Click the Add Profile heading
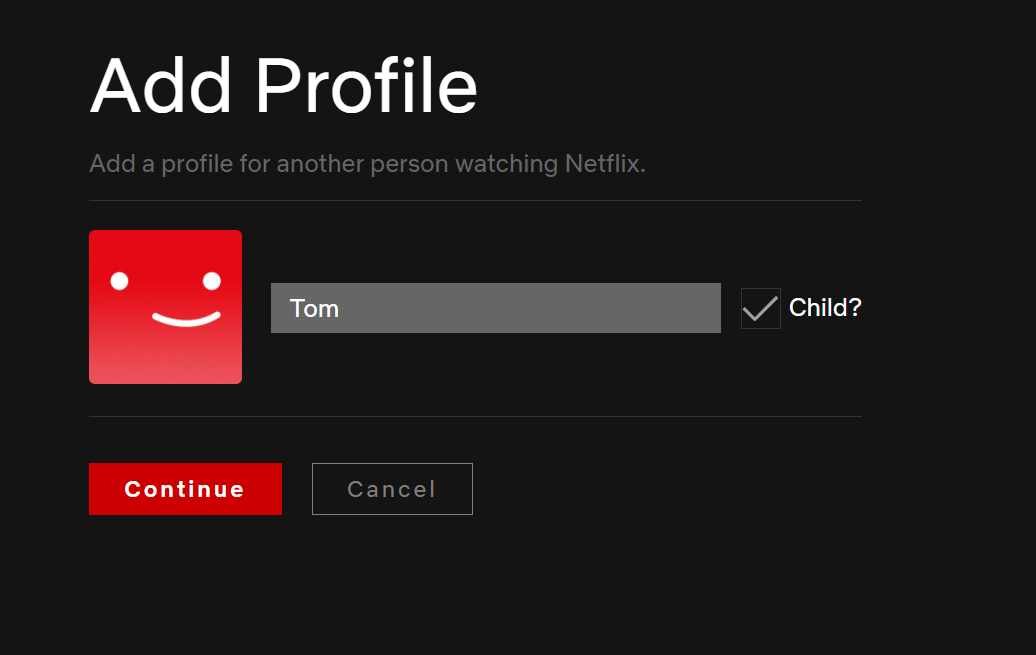The height and width of the screenshot is (655, 1036). click(283, 85)
